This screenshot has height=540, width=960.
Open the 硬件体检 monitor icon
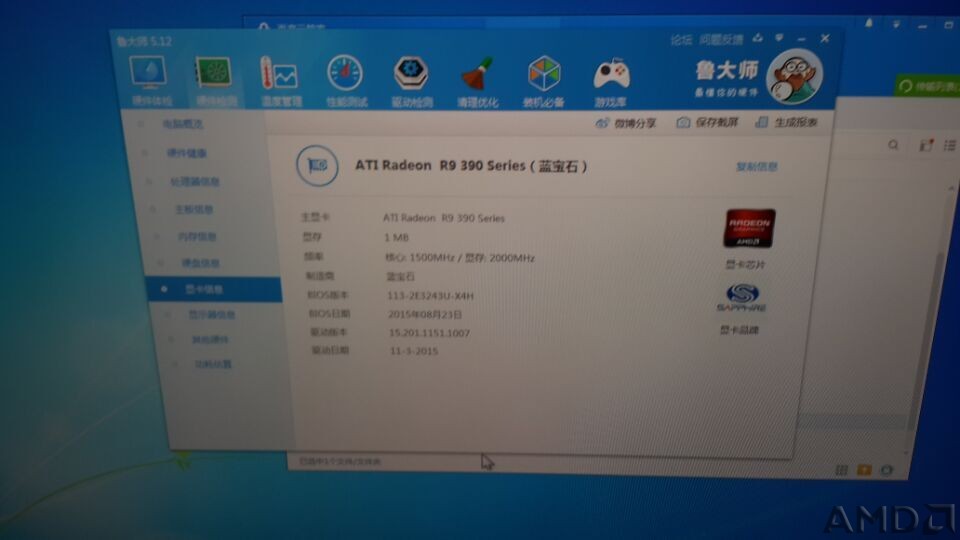148,73
